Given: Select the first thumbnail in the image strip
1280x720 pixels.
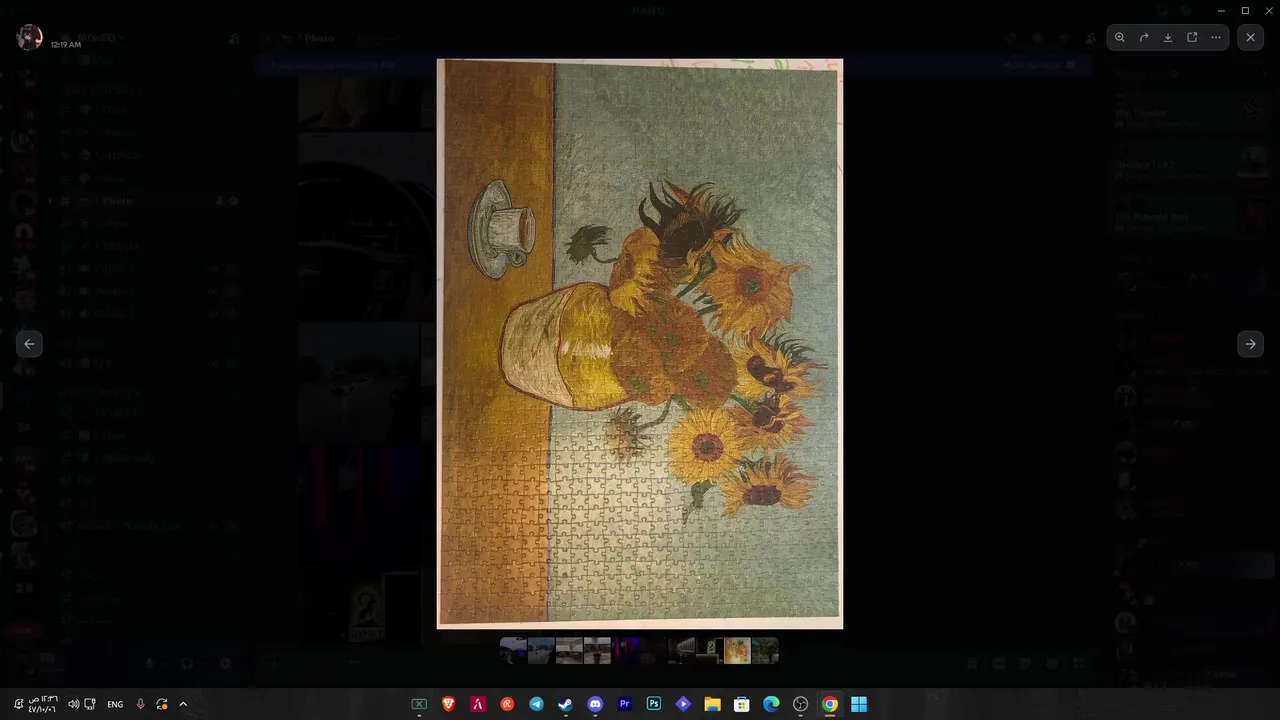Looking at the screenshot, I should 513,651.
